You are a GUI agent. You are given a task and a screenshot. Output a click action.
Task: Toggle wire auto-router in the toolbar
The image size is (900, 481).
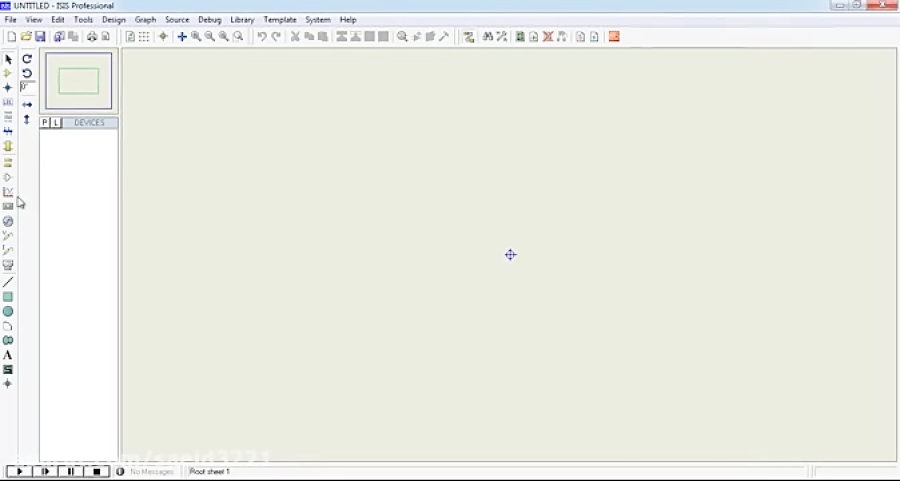[x=469, y=37]
